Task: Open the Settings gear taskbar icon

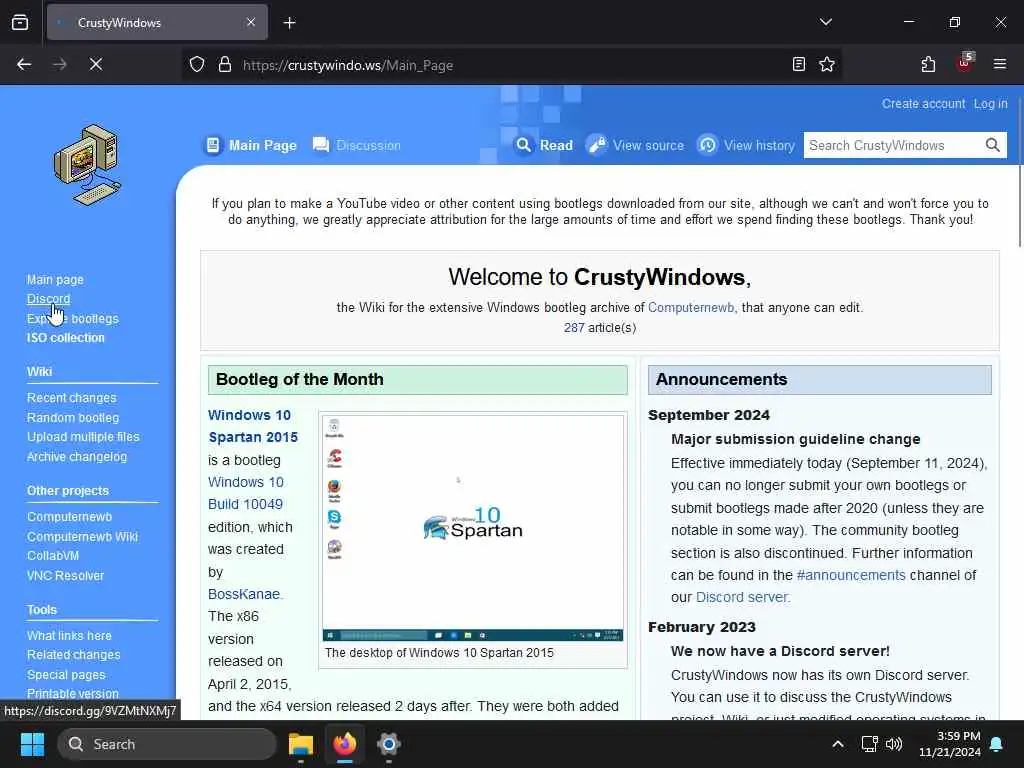Action: [389, 744]
